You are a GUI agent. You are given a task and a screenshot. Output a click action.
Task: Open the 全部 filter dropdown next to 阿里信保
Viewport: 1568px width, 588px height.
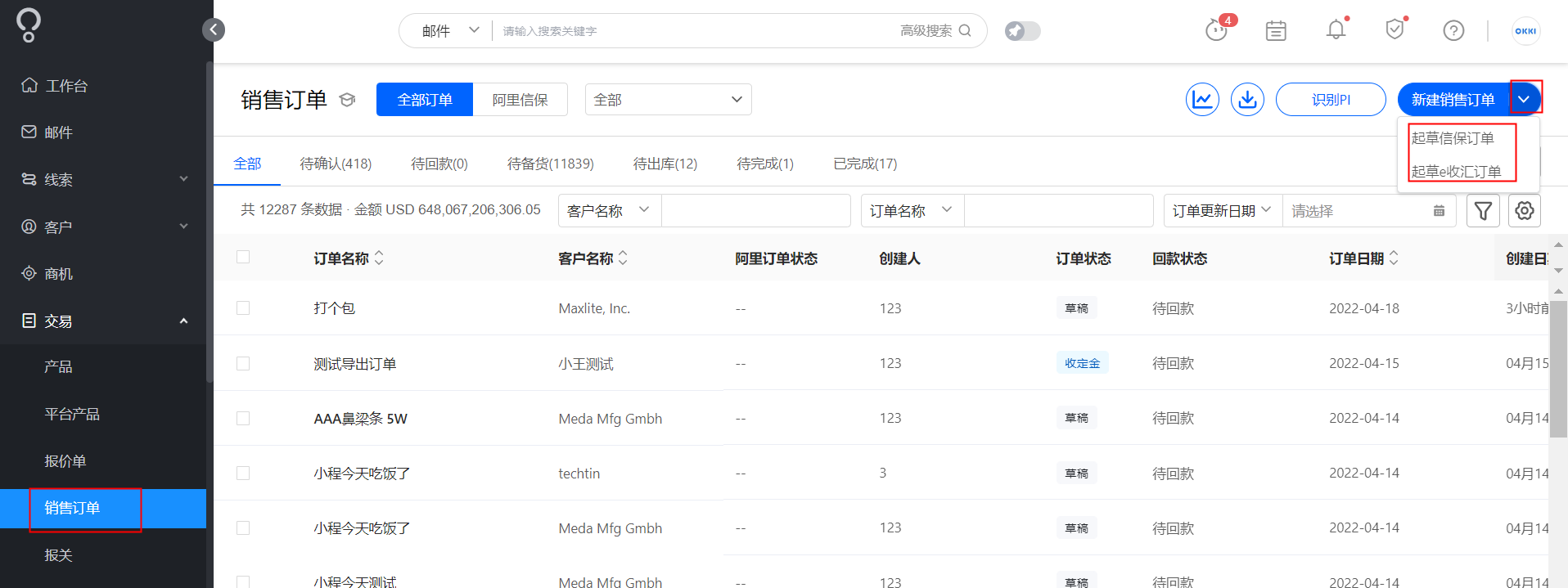point(668,99)
